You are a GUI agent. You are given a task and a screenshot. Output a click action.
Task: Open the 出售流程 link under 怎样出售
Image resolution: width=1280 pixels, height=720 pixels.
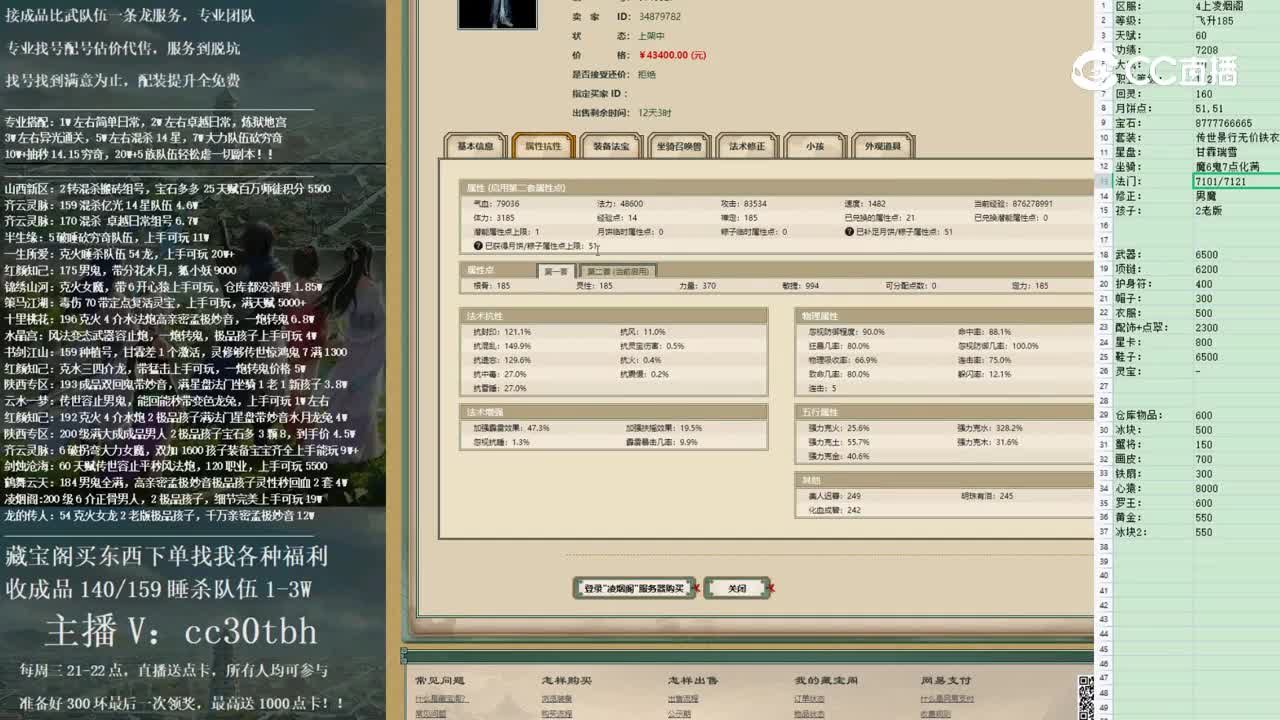(681, 697)
